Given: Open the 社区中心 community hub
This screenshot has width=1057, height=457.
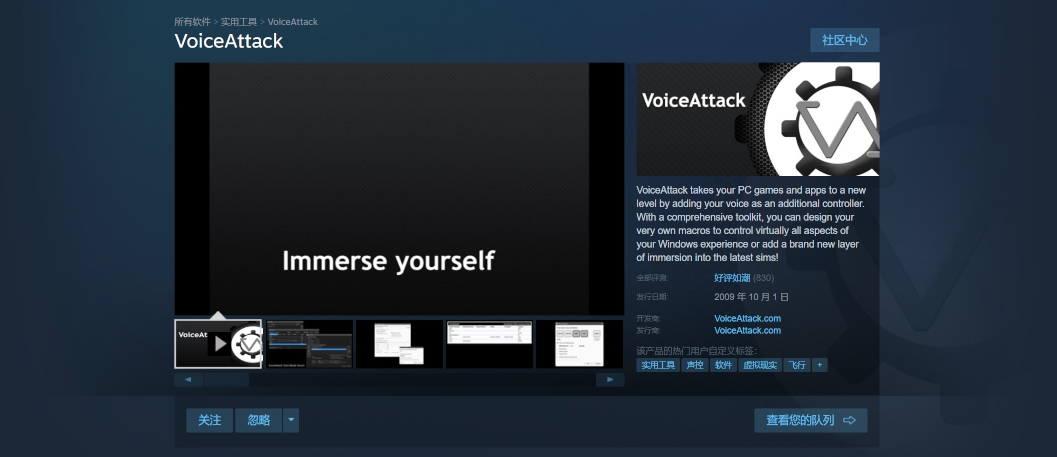Looking at the screenshot, I should (844, 40).
